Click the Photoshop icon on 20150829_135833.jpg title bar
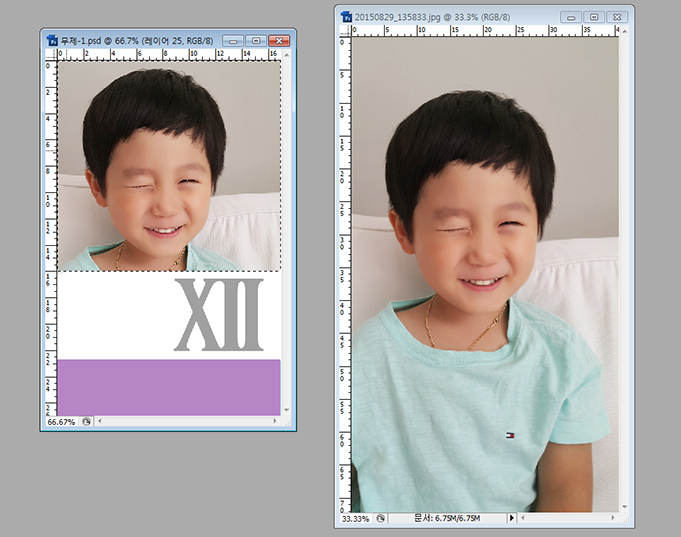 (x=346, y=17)
